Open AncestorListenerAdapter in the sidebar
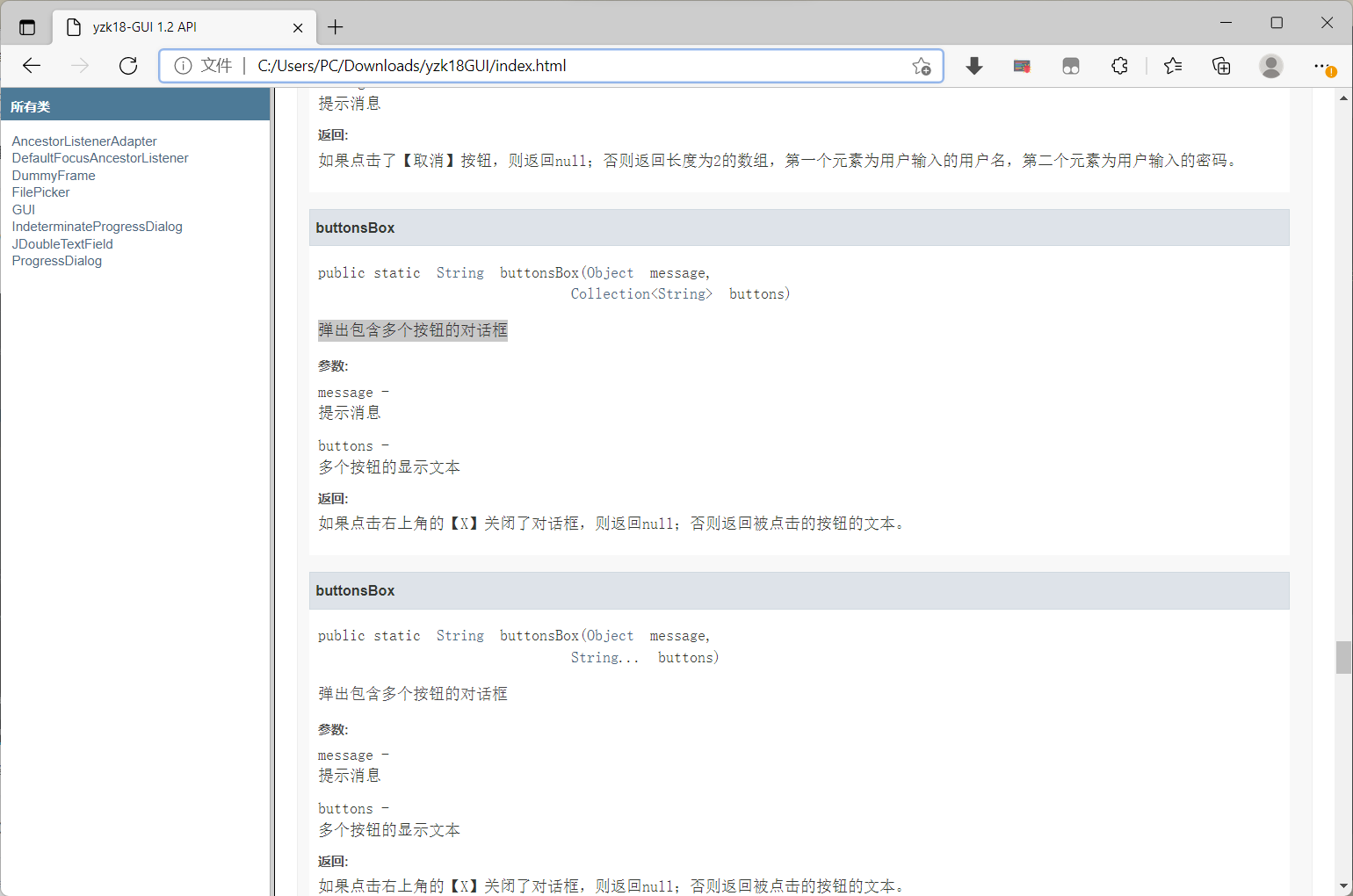The height and width of the screenshot is (896, 1353). click(x=84, y=141)
